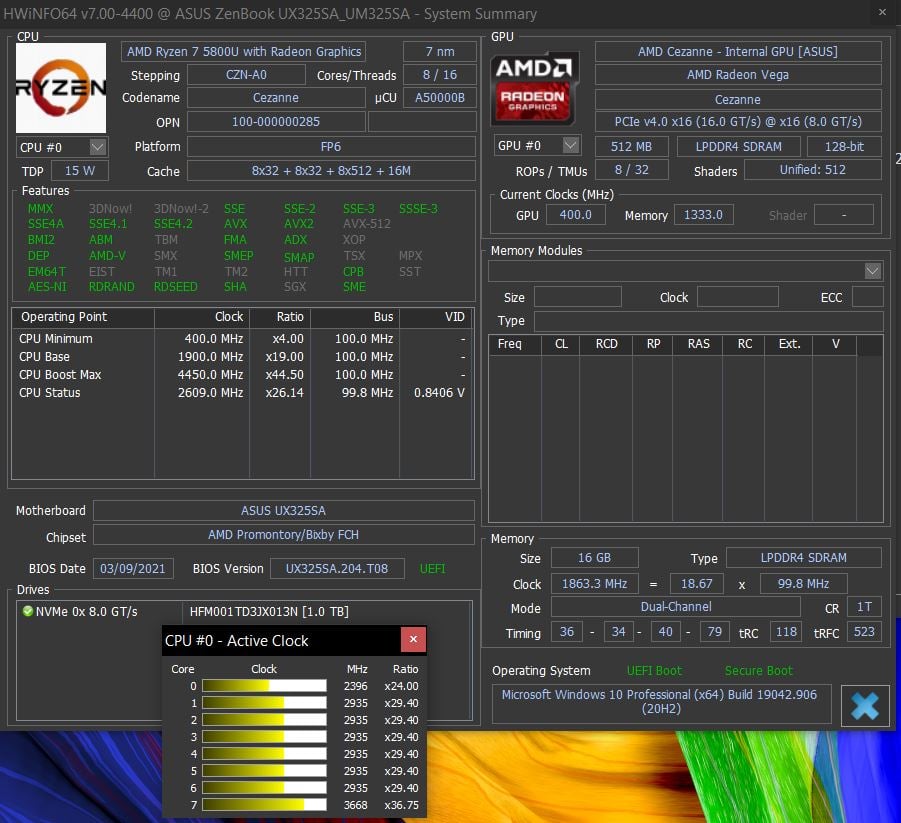Click the AMD Radeon Graphics logo

(534, 89)
